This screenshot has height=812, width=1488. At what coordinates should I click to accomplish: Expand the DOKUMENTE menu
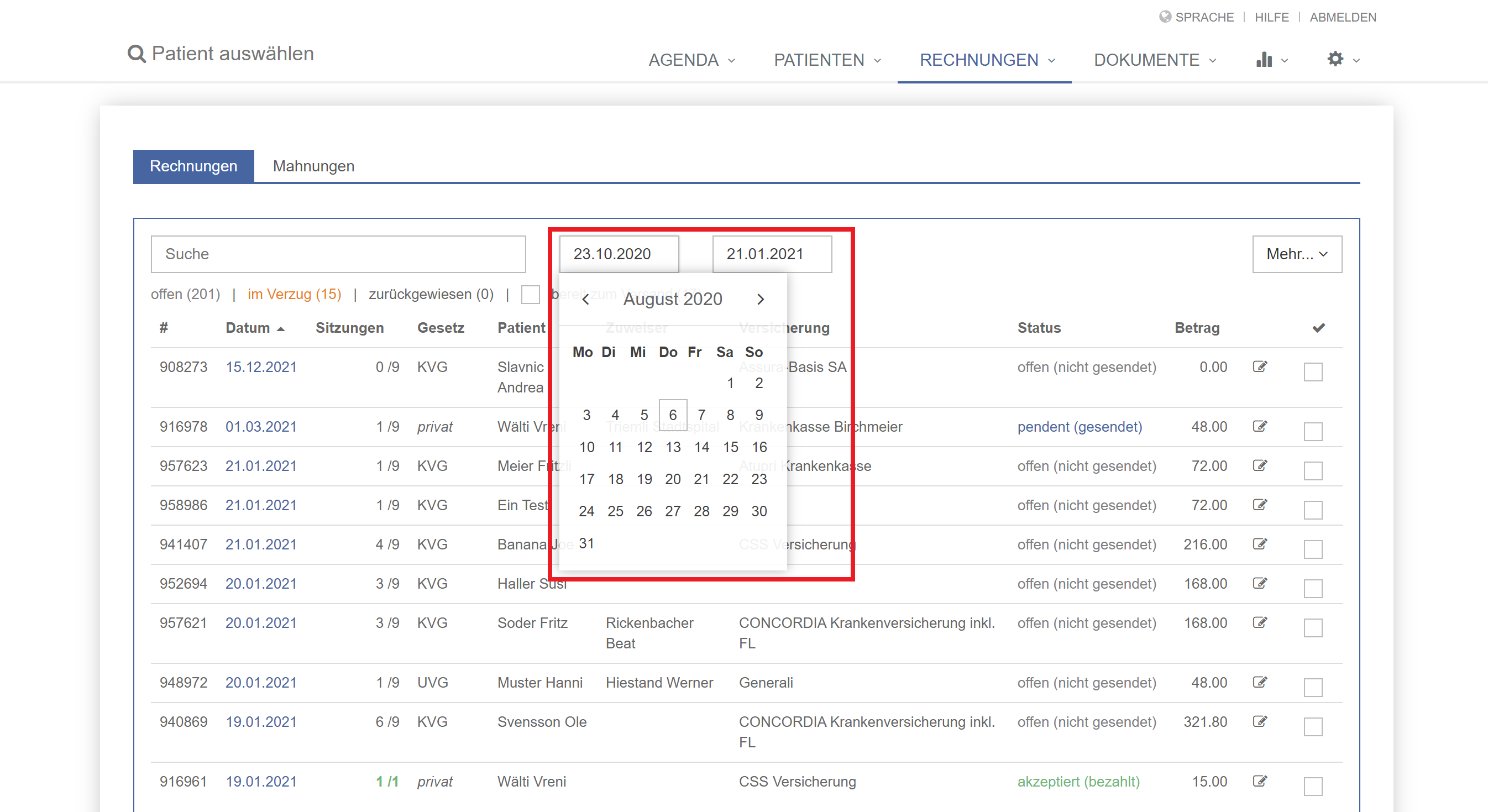tap(1155, 60)
